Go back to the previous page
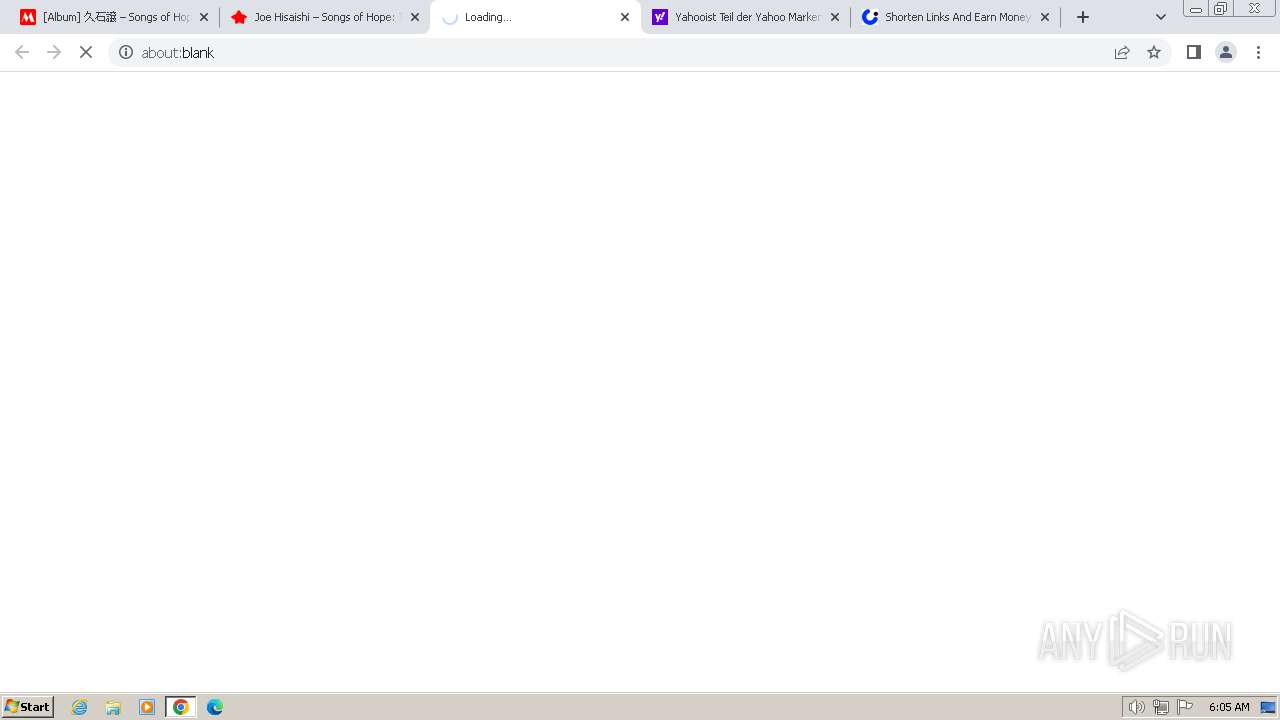This screenshot has height=720, width=1280. coord(22,52)
